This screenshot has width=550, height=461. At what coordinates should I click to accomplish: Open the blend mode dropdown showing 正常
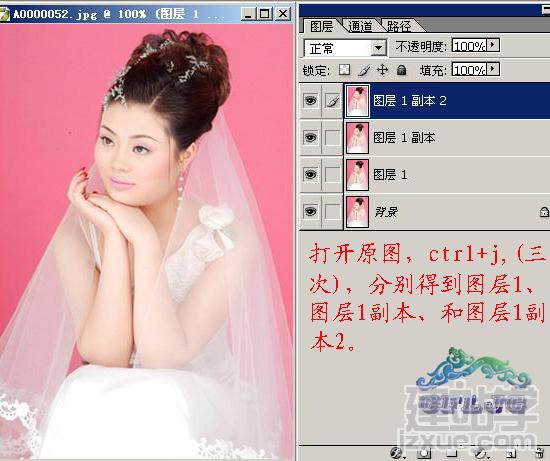pyautogui.click(x=379, y=48)
